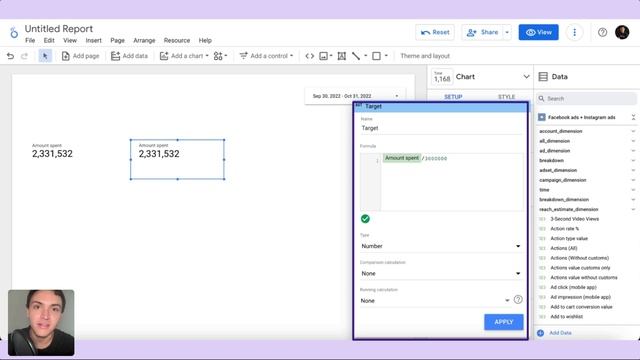Open the Add a chart dropdown
Image resolution: width=640 pixels, height=360 pixels.
pos(184,56)
